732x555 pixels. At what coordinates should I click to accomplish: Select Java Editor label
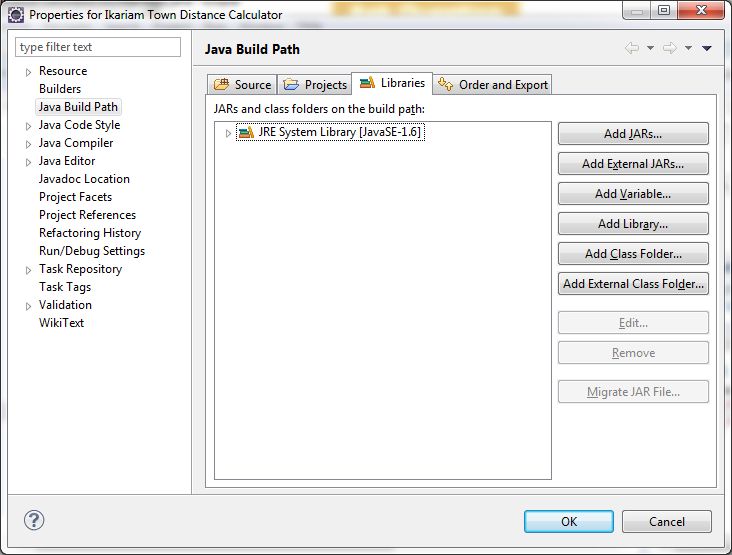coord(67,161)
